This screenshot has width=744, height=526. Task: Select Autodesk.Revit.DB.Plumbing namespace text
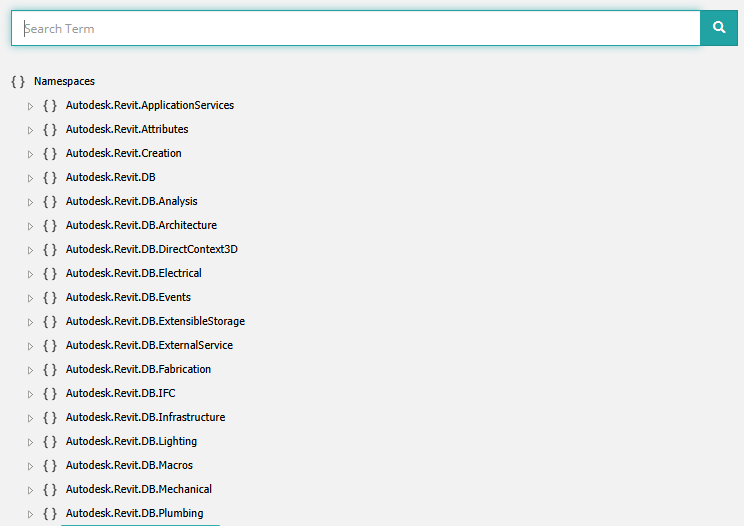pos(135,514)
